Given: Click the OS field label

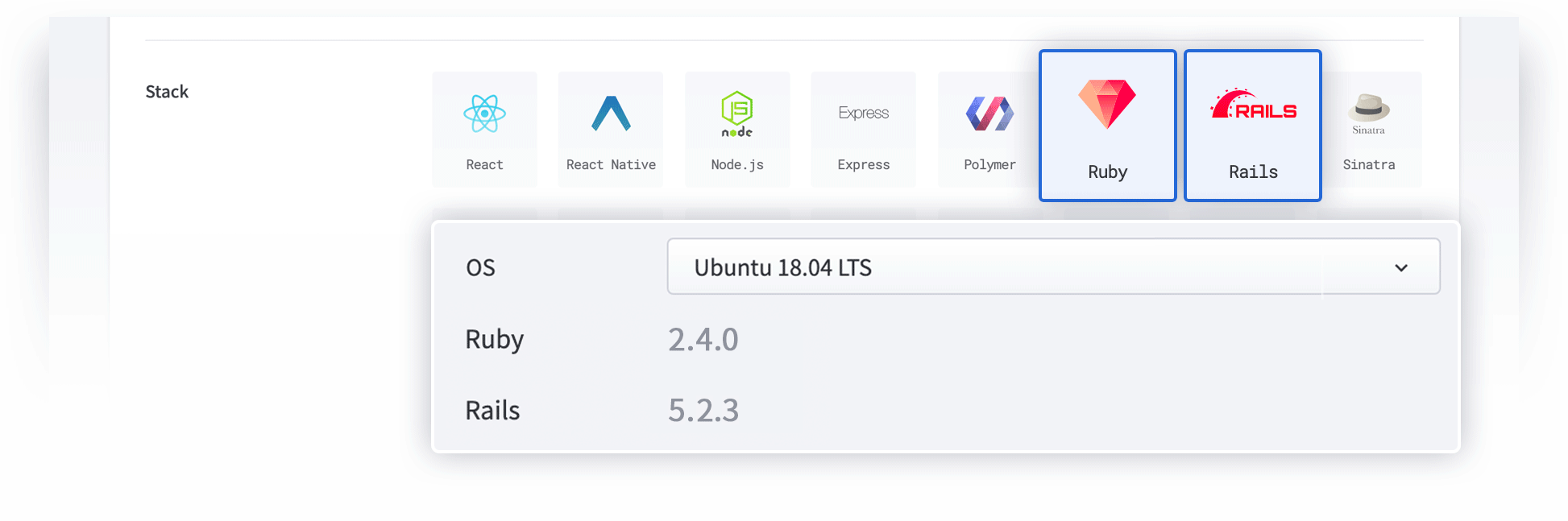Looking at the screenshot, I should click(x=480, y=267).
